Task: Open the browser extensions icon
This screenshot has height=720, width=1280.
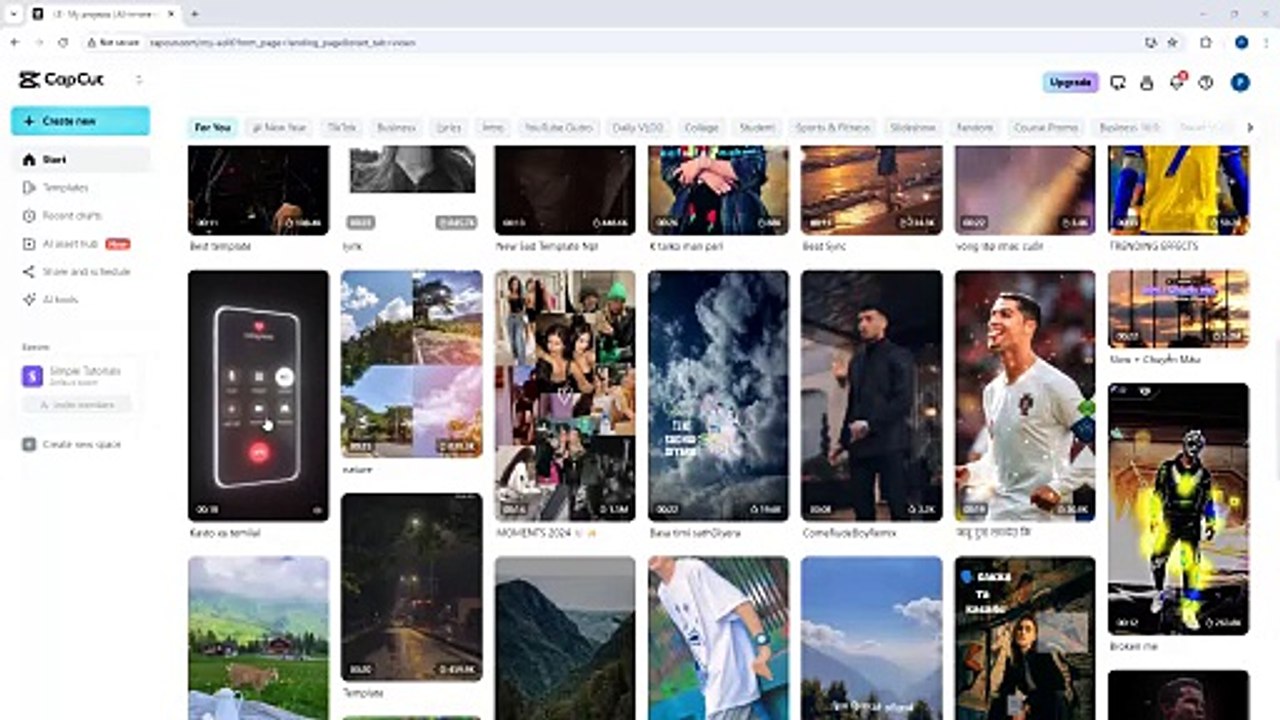Action: click(x=1206, y=43)
